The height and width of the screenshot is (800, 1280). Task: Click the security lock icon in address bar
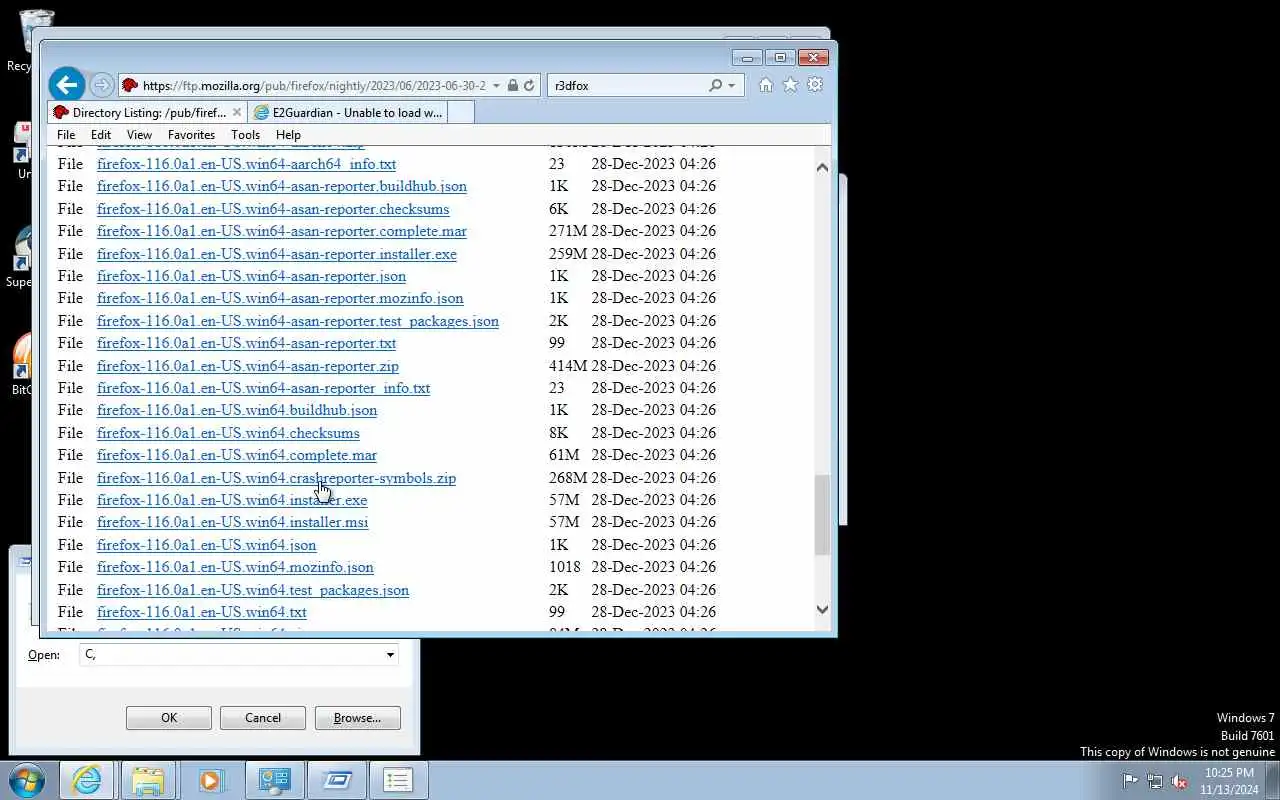coord(512,86)
